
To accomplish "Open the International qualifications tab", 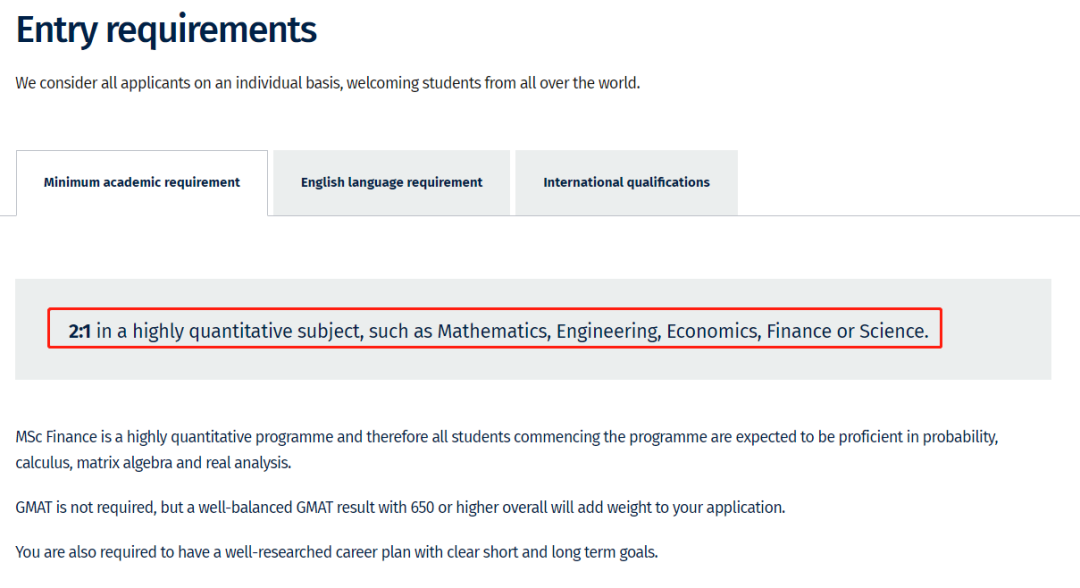I will [626, 182].
